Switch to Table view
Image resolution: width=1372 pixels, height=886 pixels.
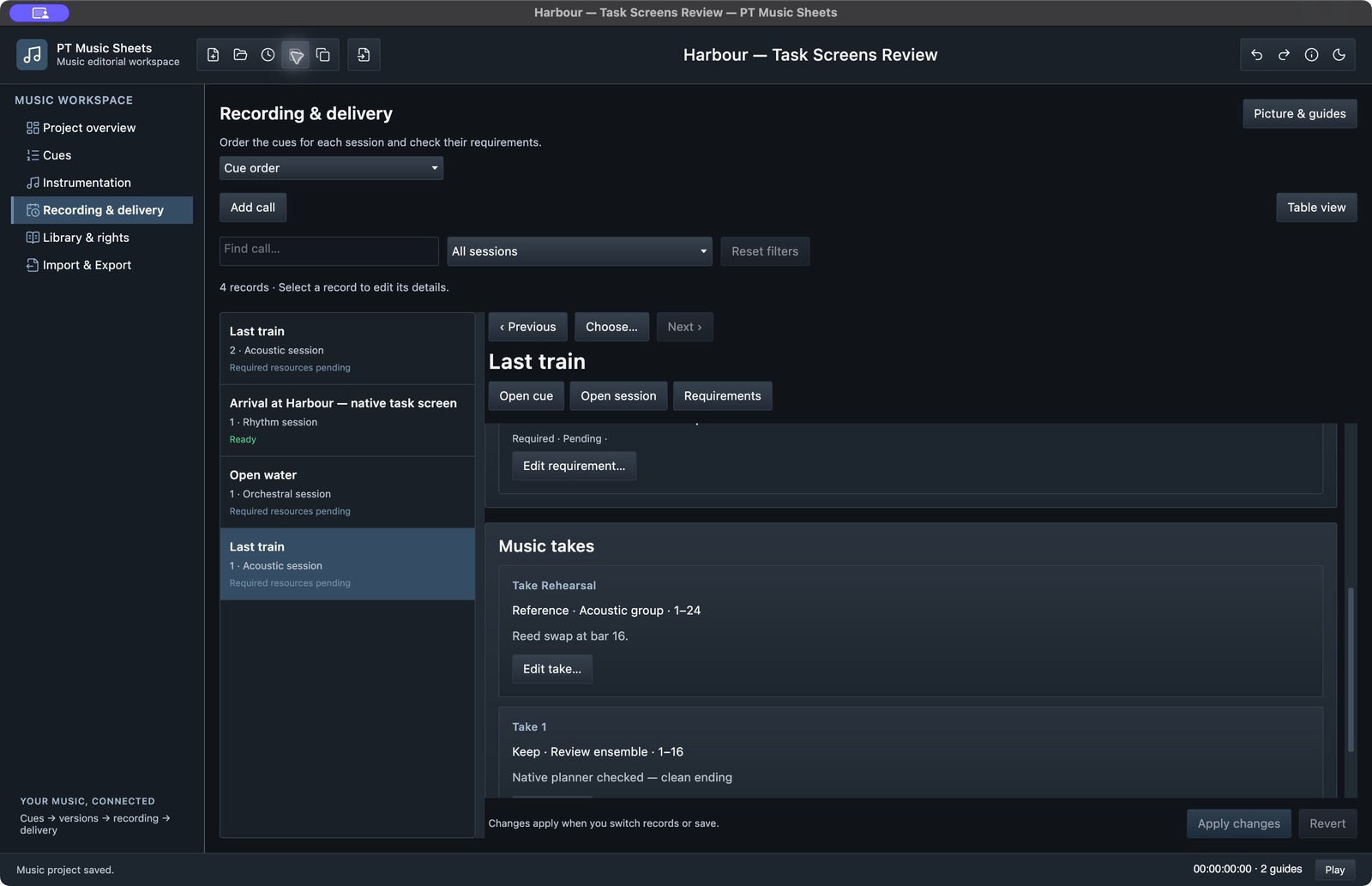point(1316,208)
